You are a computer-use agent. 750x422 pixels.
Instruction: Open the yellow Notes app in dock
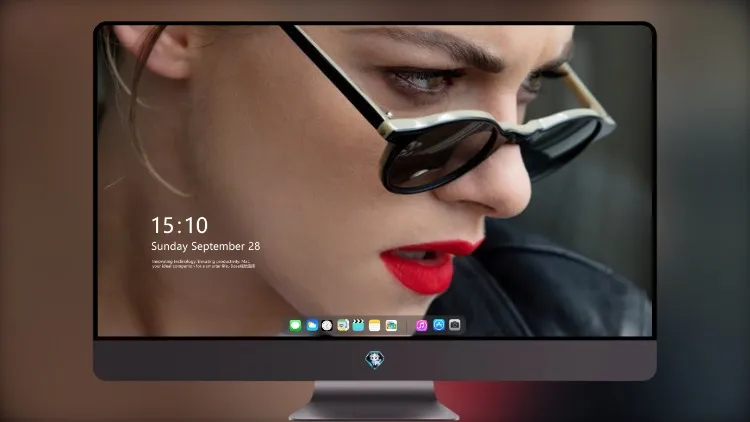[375, 325]
